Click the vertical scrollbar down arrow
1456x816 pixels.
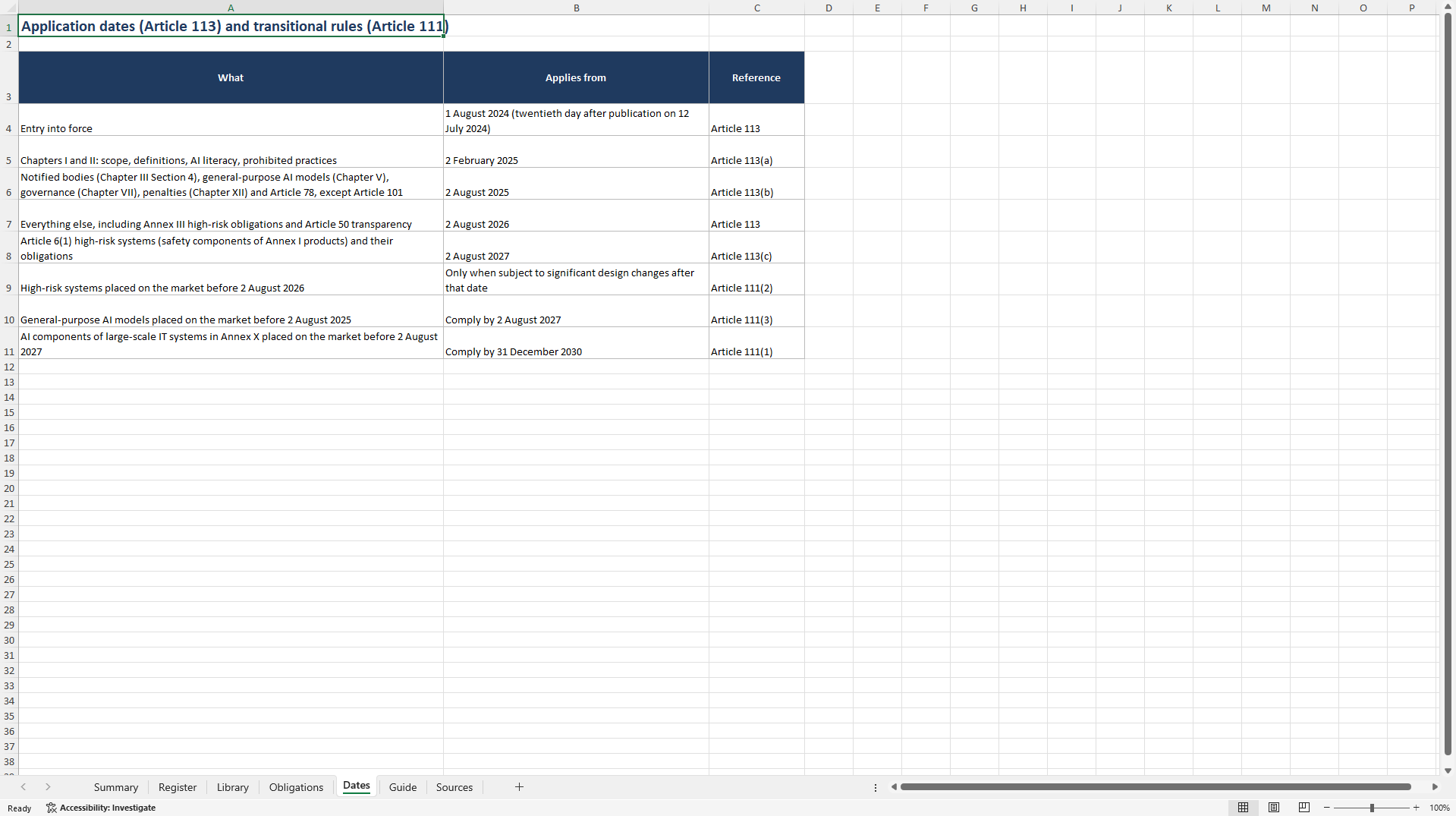tap(1448, 770)
